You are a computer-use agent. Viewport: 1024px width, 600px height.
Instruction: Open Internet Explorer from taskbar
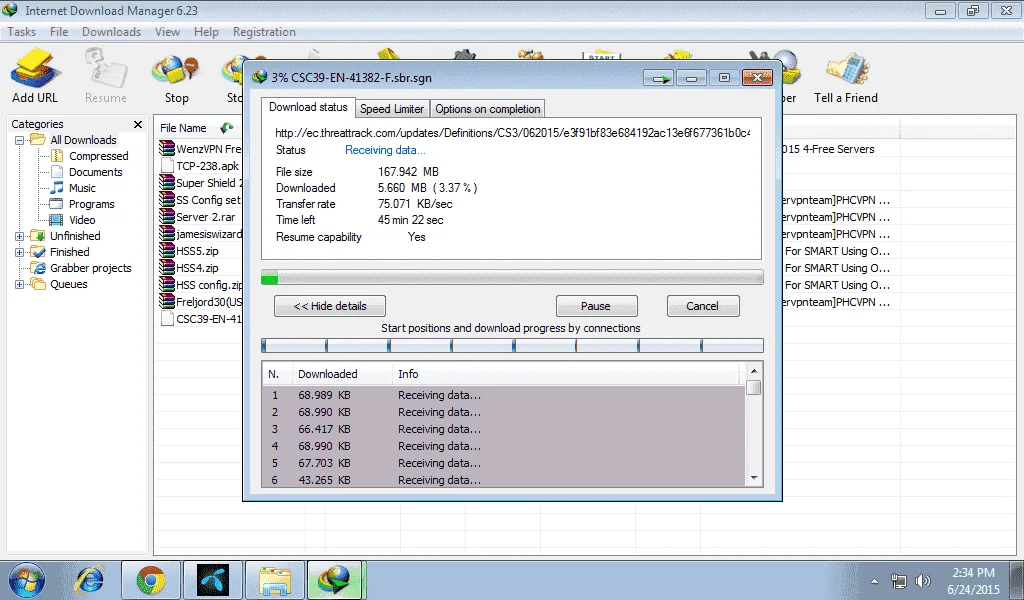[x=89, y=580]
